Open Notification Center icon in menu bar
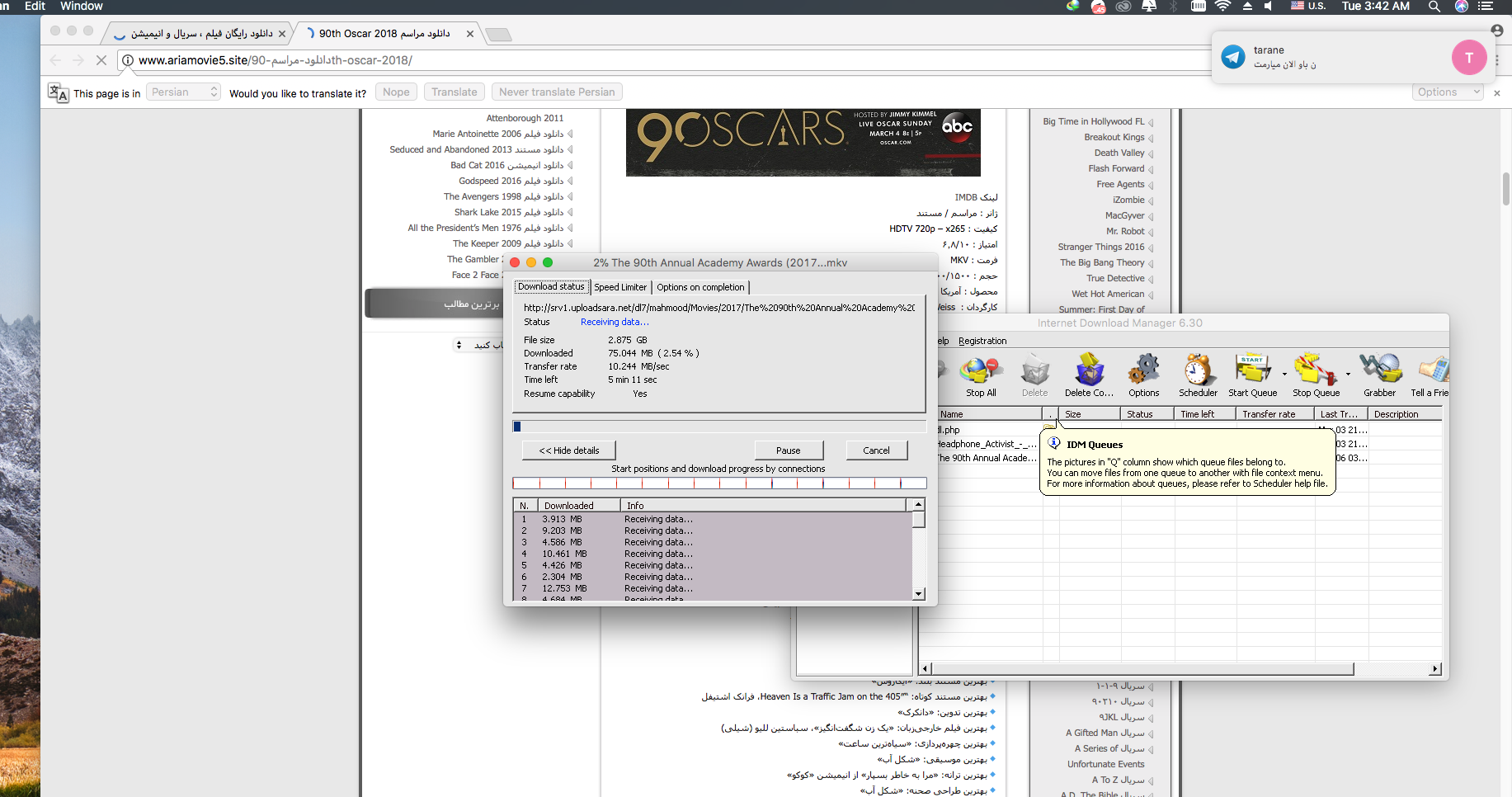The width and height of the screenshot is (1512, 797). tap(1486, 7)
